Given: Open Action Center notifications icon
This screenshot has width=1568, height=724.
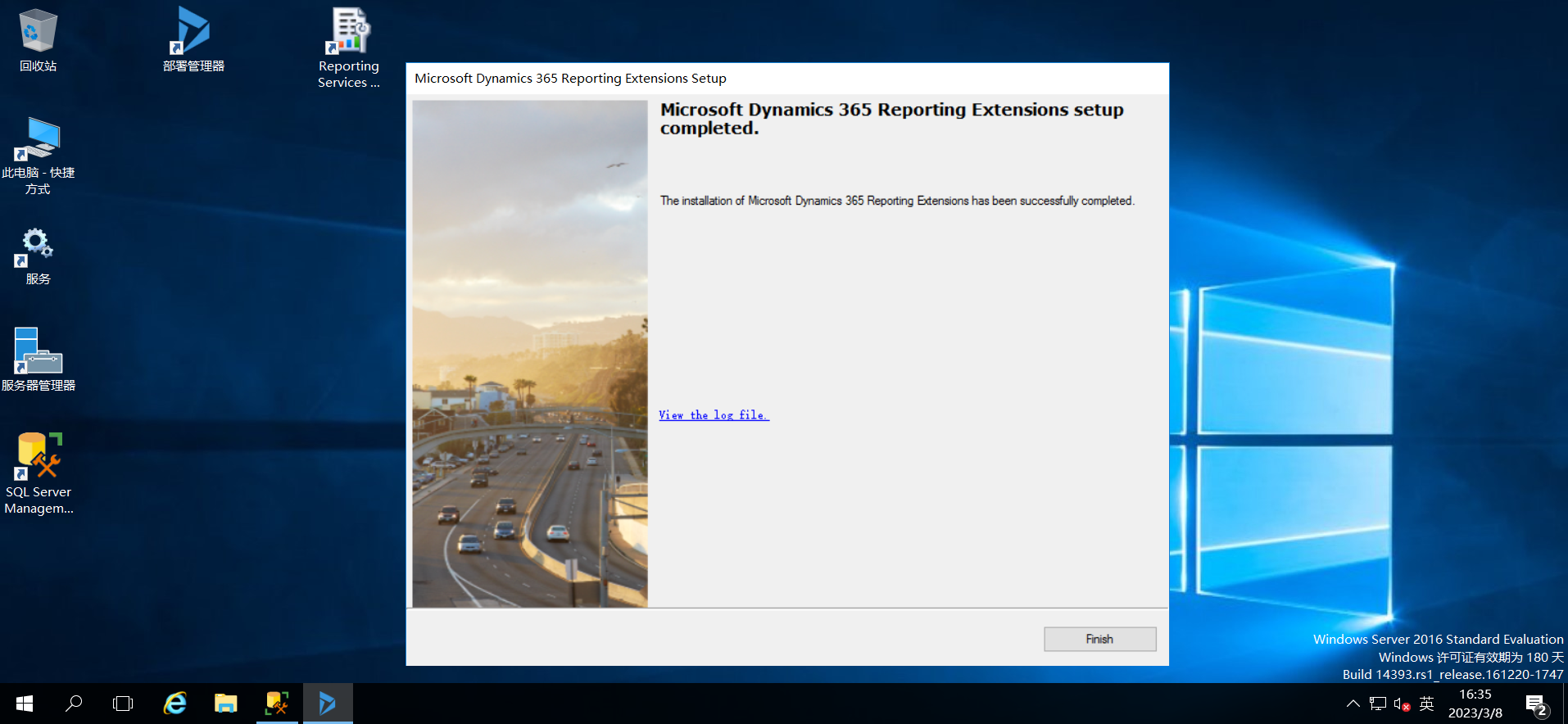Looking at the screenshot, I should tap(1536, 704).
